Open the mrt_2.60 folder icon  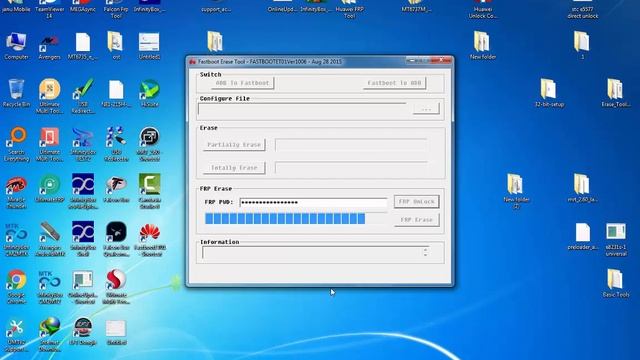pos(581,185)
